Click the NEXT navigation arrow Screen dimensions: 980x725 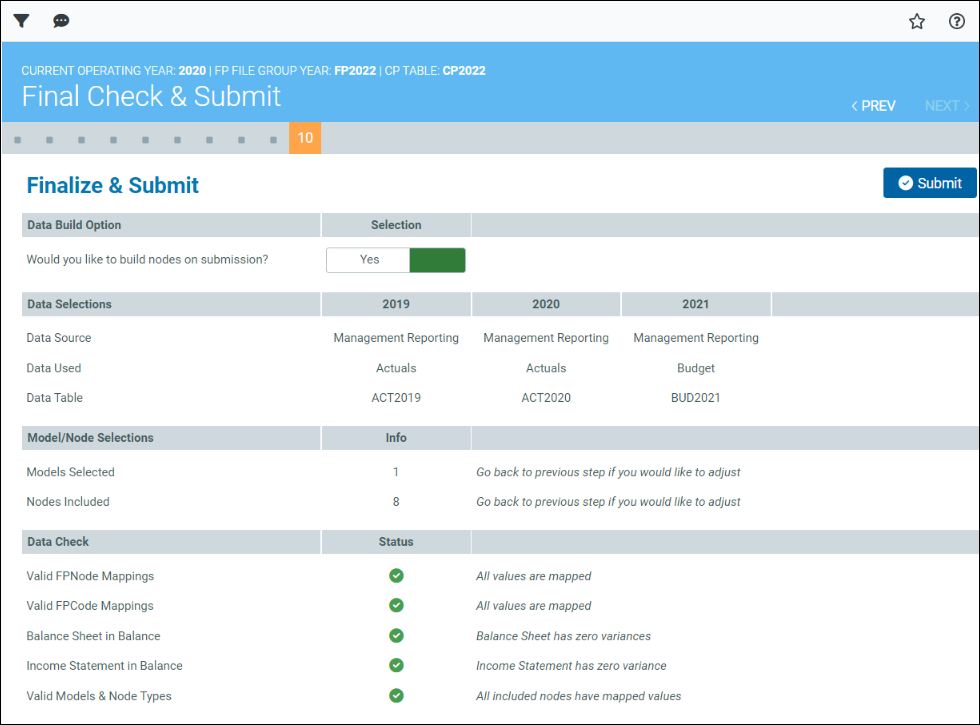(x=947, y=106)
